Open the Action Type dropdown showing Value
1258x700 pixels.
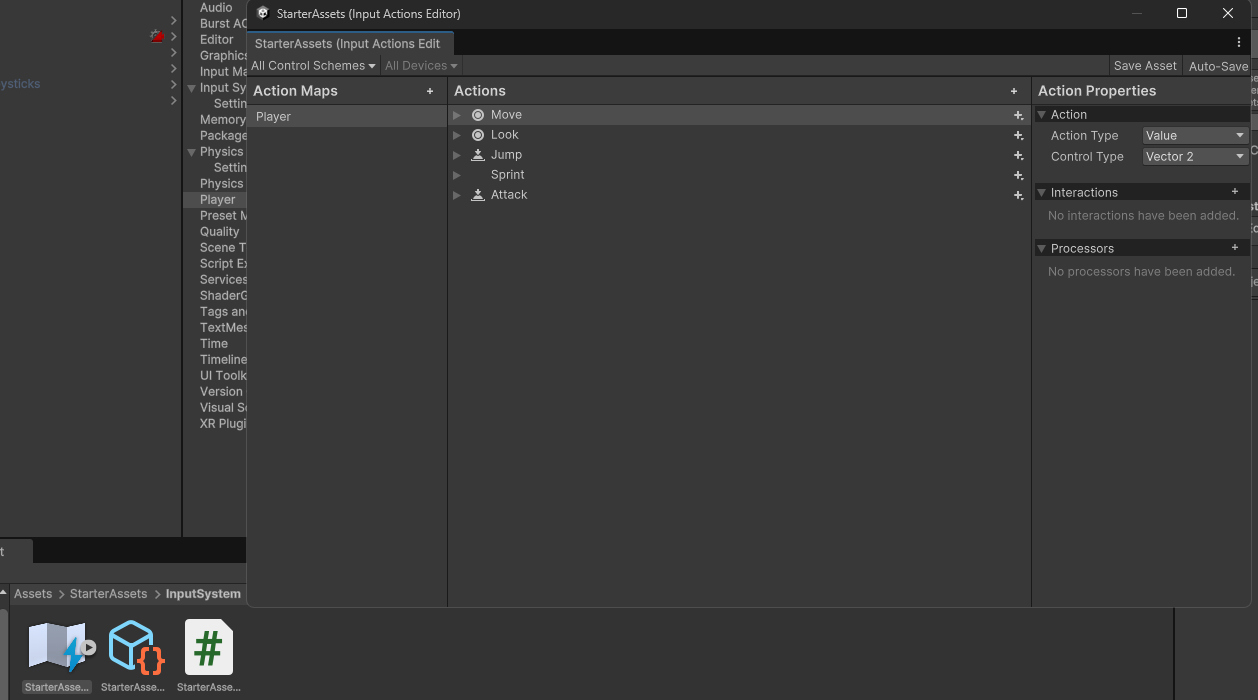[x=1195, y=135]
